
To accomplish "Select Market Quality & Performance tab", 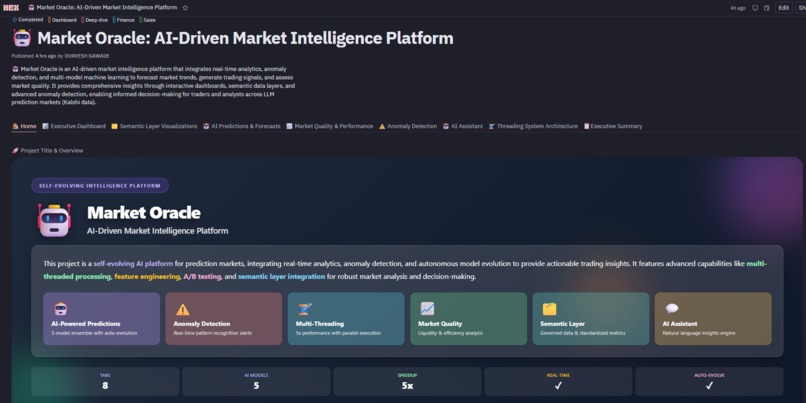I will 329,126.
